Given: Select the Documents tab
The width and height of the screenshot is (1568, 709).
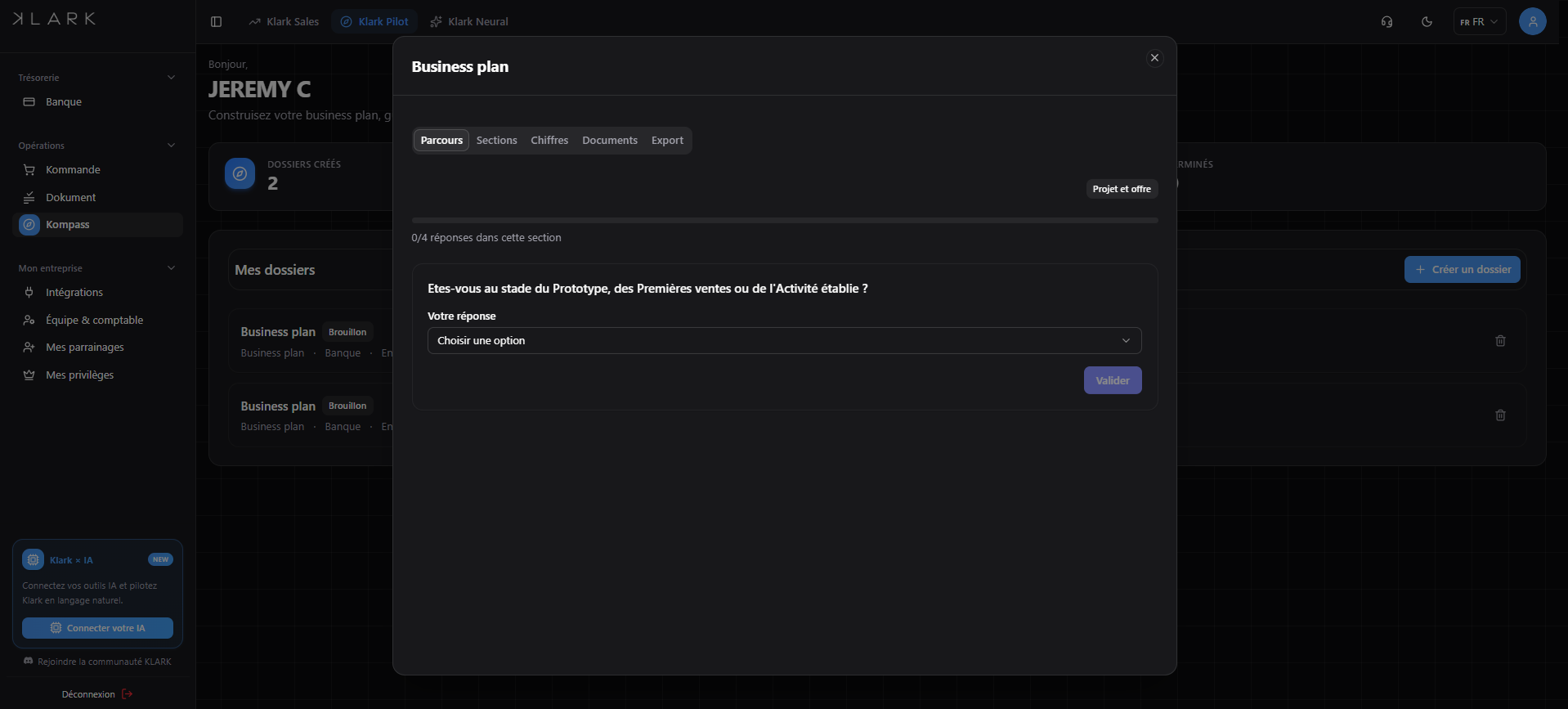Looking at the screenshot, I should tap(610, 141).
